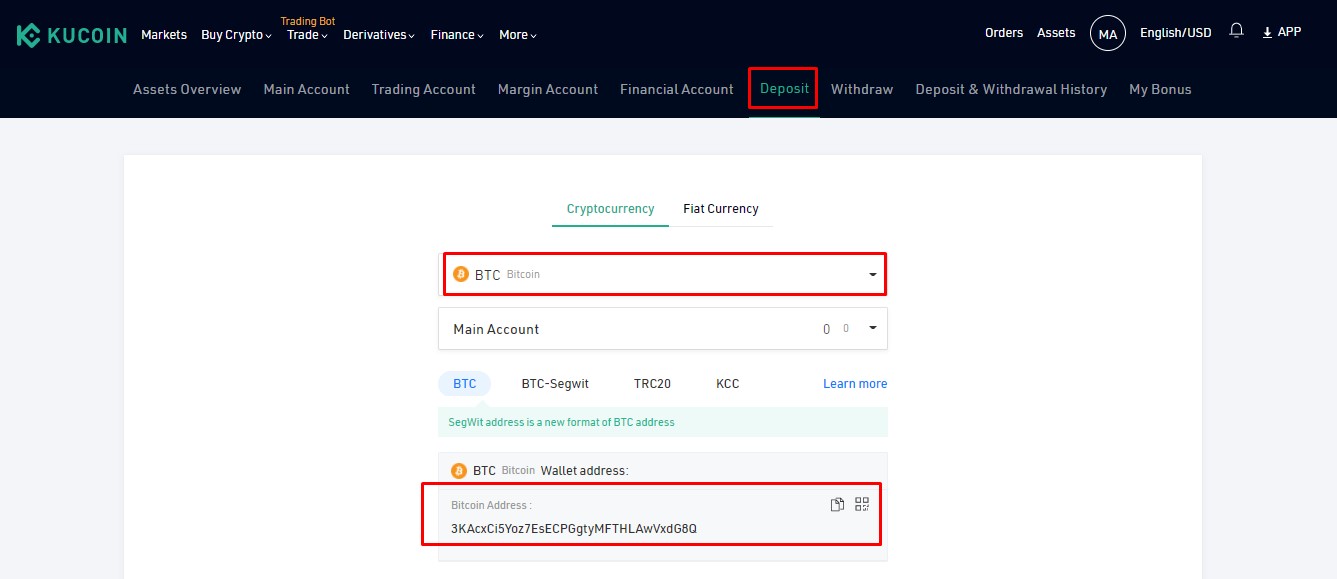Open Deposit & Withdrawal History
The height and width of the screenshot is (579, 1337).
click(x=1011, y=89)
